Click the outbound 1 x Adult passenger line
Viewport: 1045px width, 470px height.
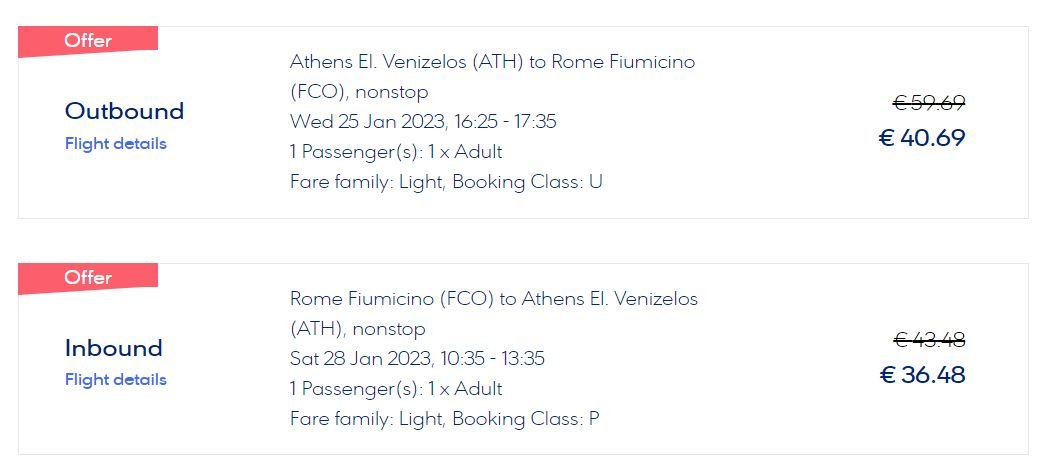[396, 152]
